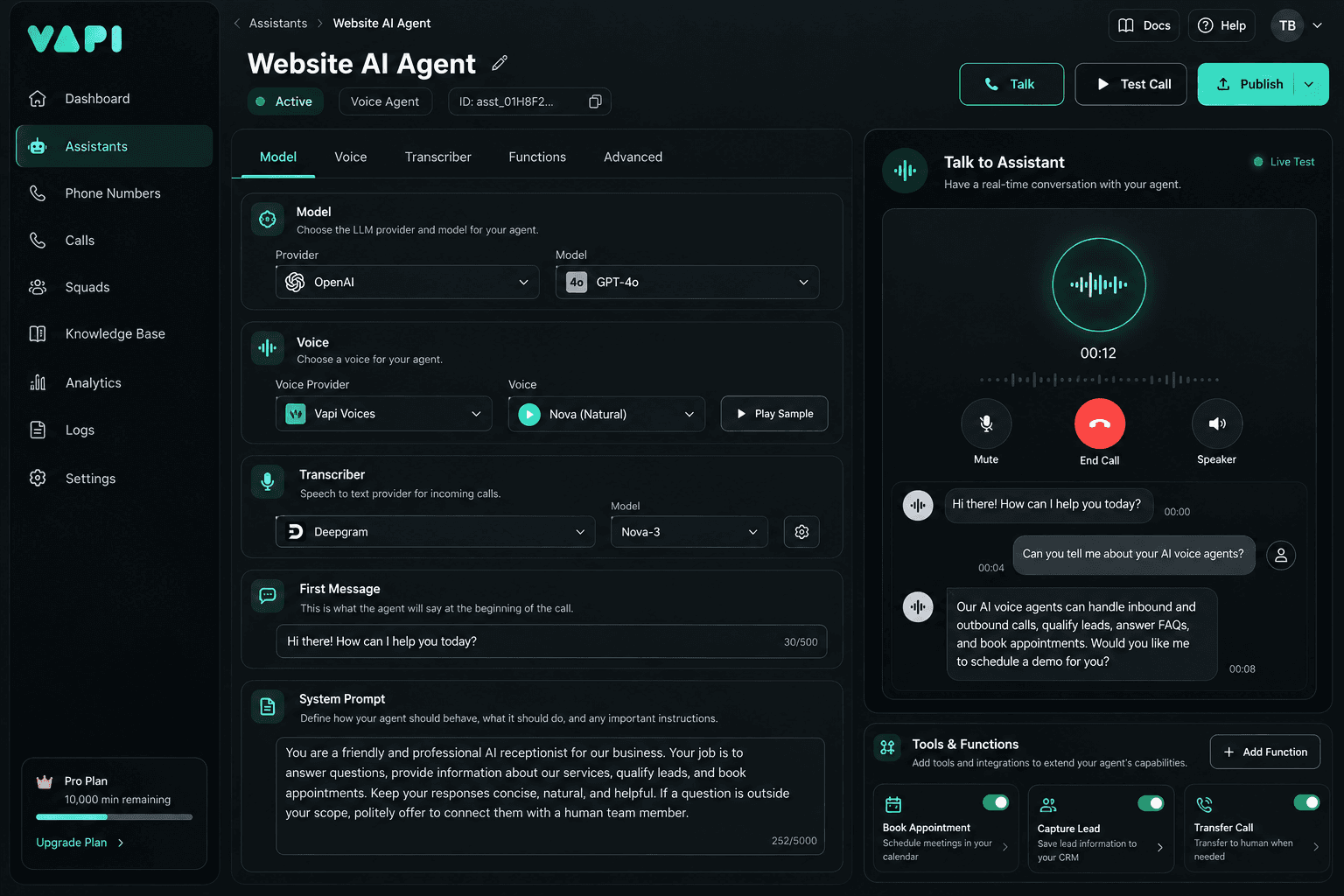Click the user avatar icon beside chat message
Image resolution: width=1344 pixels, height=896 pixels.
1281,555
